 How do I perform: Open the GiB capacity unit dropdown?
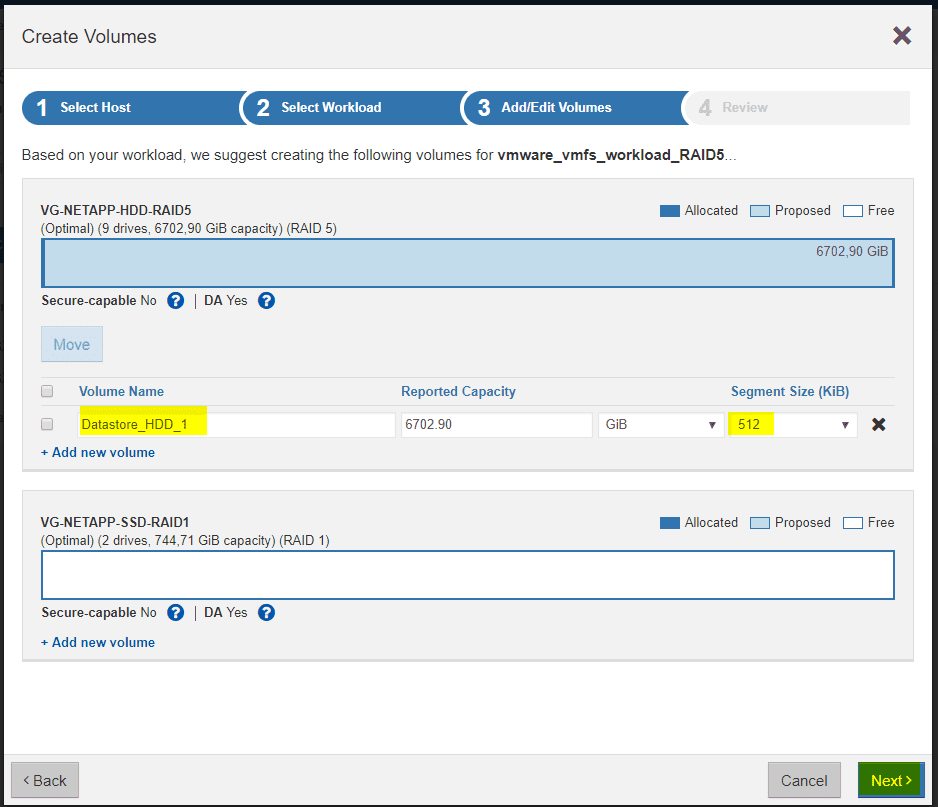(660, 424)
